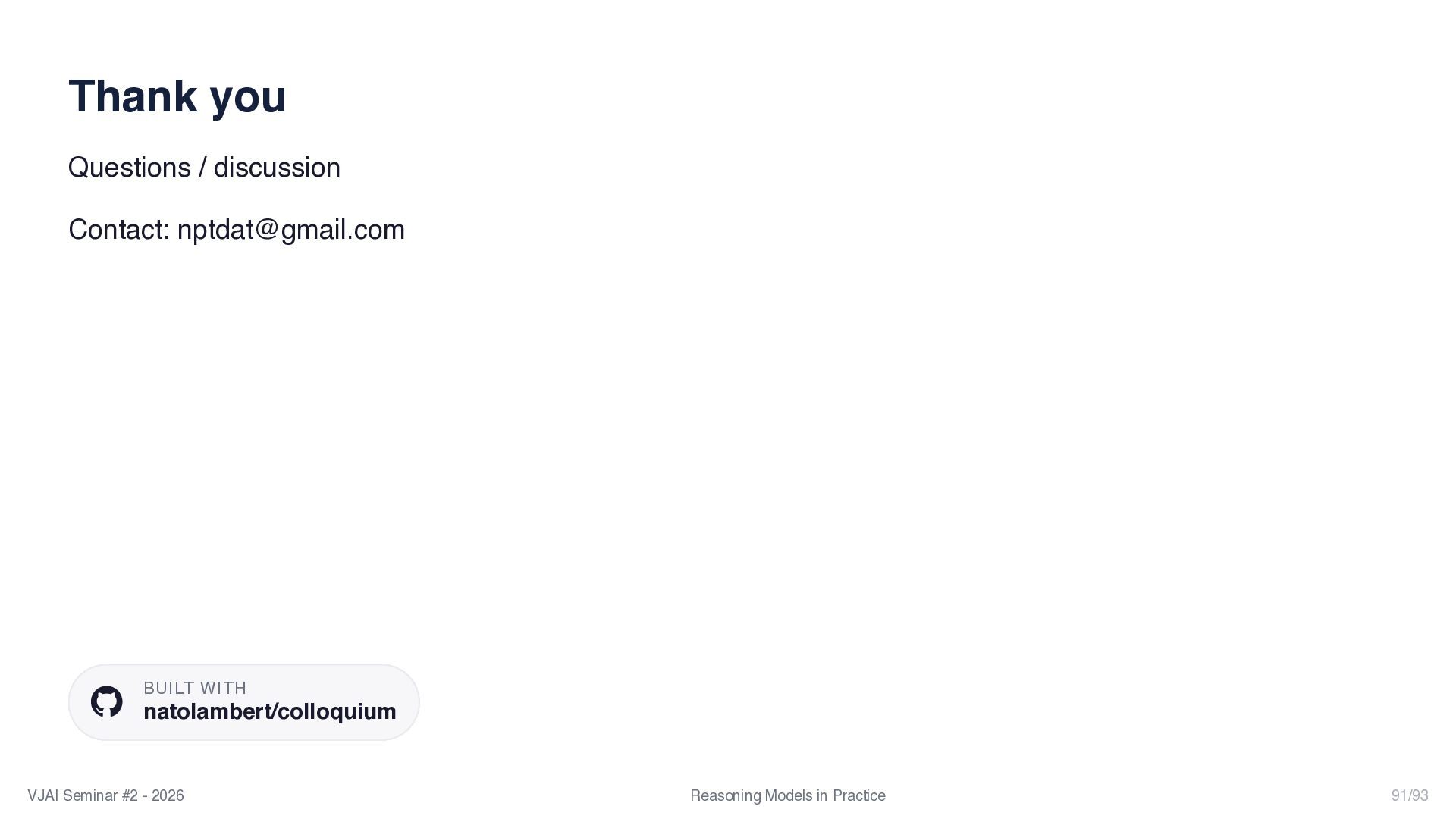Screen dimensions: 1456x819
Task: Click "Reasoning Models in Practice" footer title
Action: [788, 795]
